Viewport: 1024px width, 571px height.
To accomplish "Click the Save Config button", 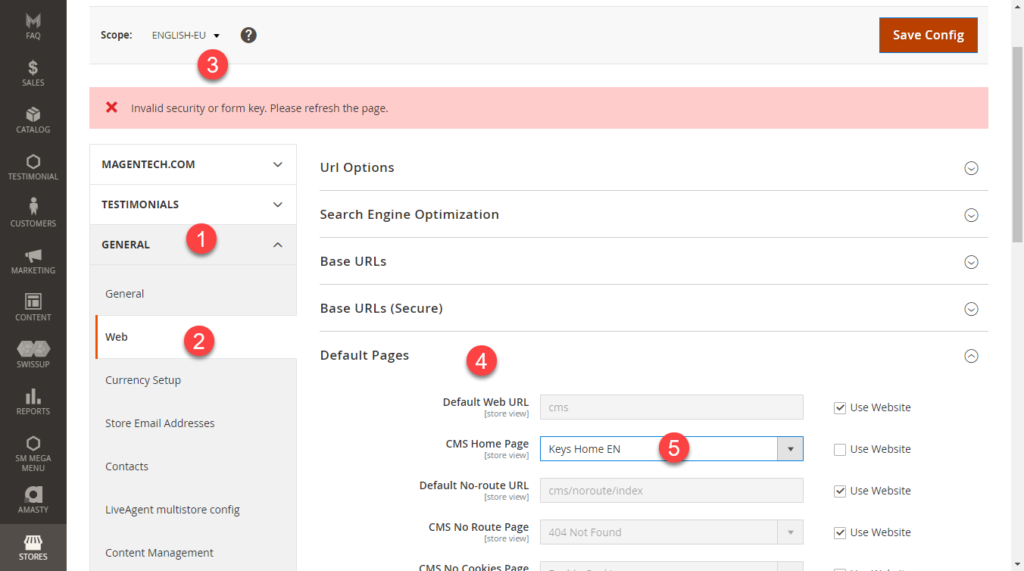I will point(927,35).
